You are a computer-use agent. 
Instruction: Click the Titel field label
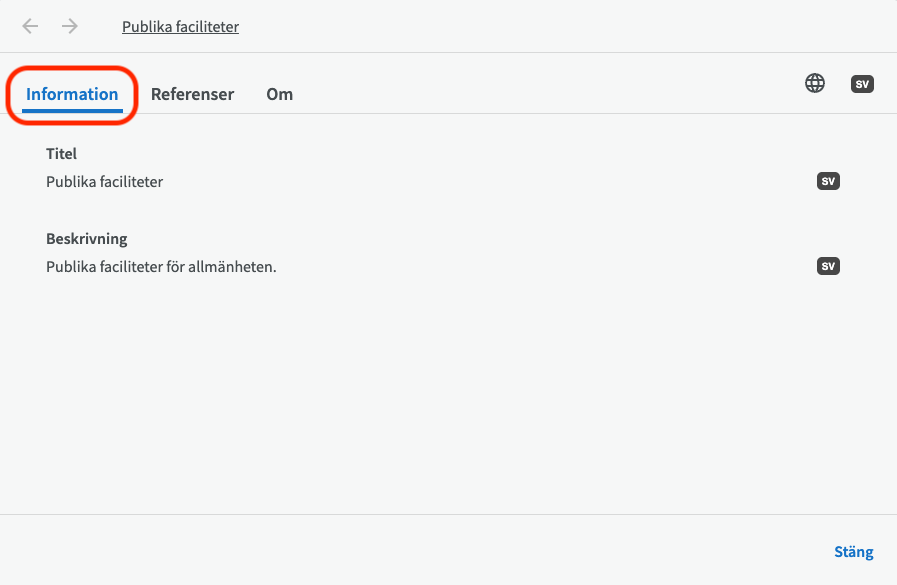[x=61, y=154]
